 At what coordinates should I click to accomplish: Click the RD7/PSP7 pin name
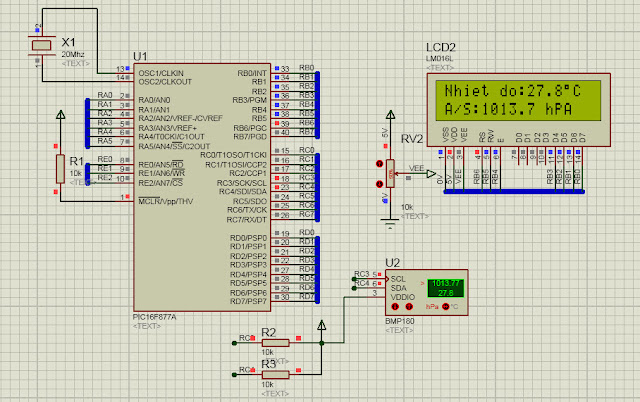248,302
